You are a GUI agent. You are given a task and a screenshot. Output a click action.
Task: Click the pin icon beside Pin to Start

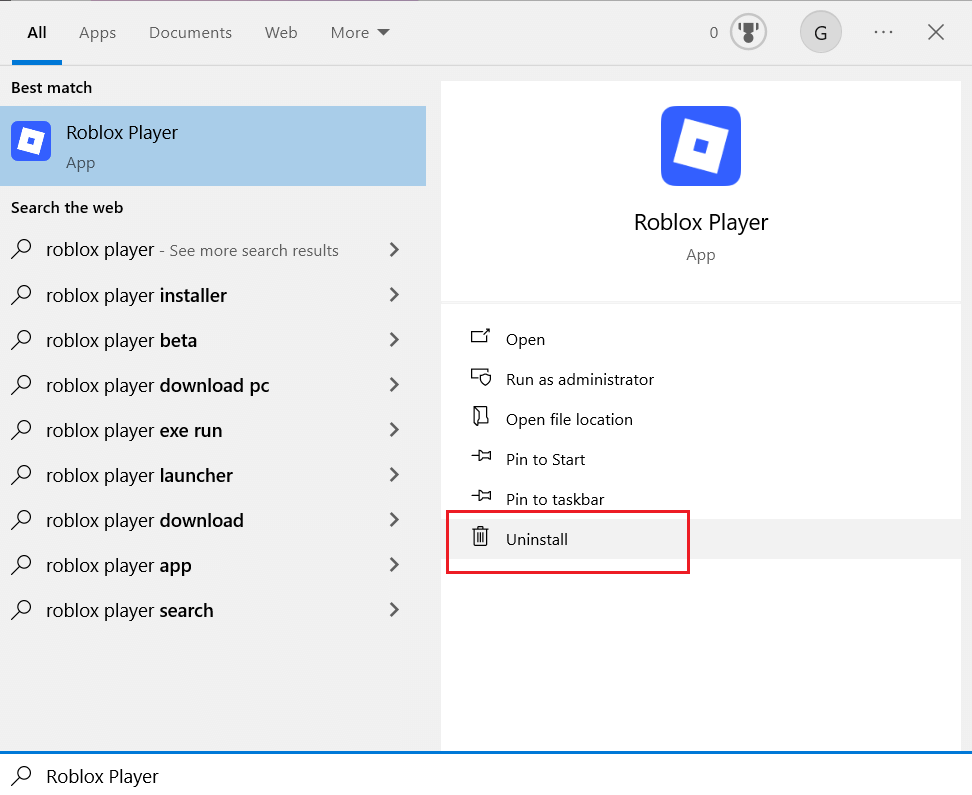point(480,456)
